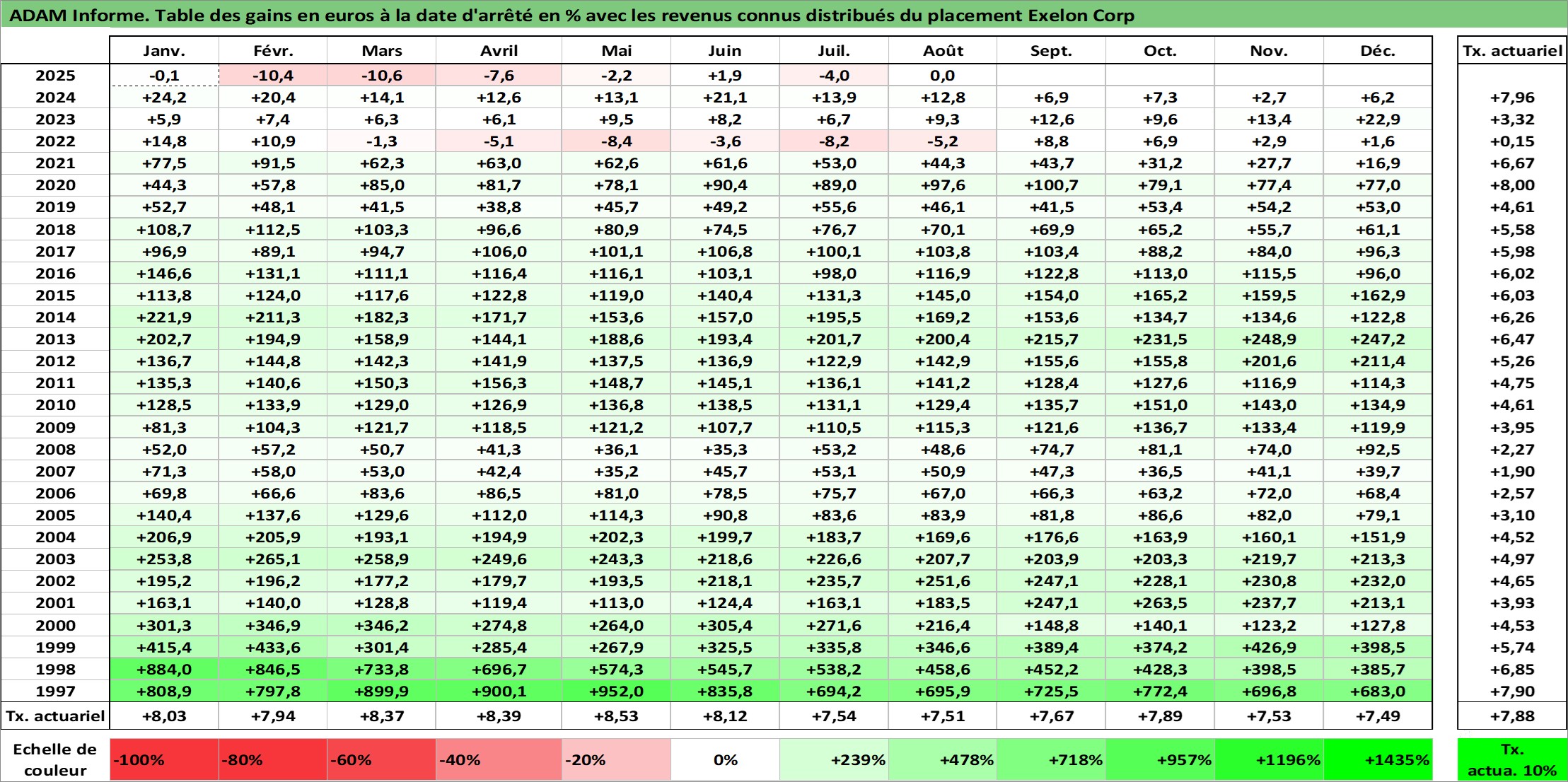Select cell +91,5 in the 2021 row
Image resolution: width=1568 pixels, height=782 pixels.
(273, 163)
